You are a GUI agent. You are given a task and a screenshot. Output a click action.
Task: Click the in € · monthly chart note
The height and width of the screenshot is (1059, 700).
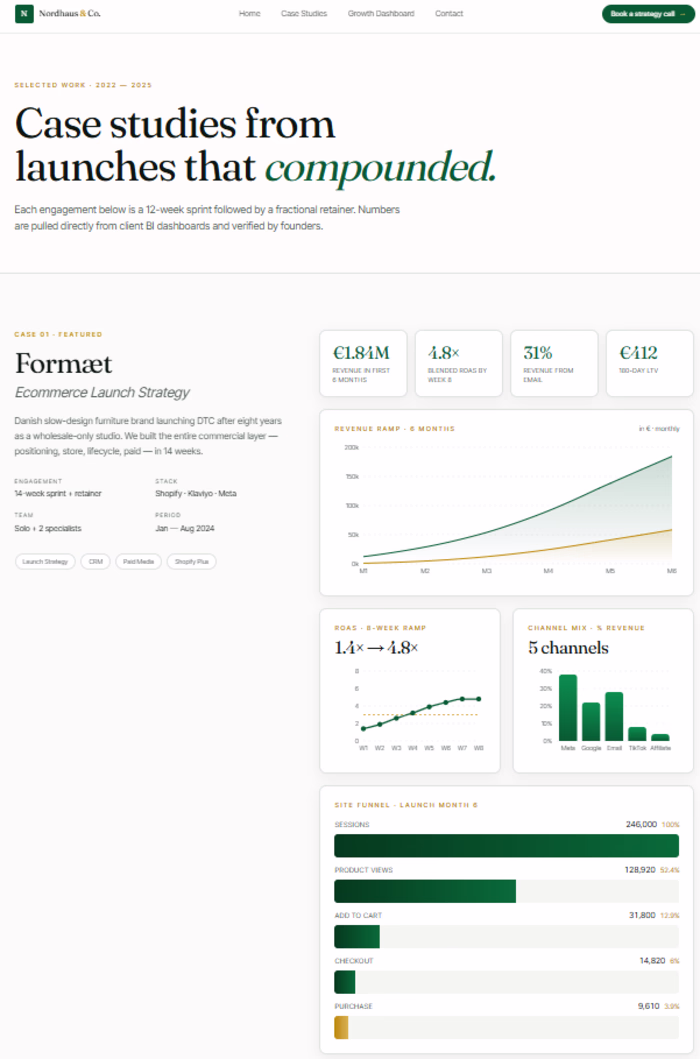659,429
